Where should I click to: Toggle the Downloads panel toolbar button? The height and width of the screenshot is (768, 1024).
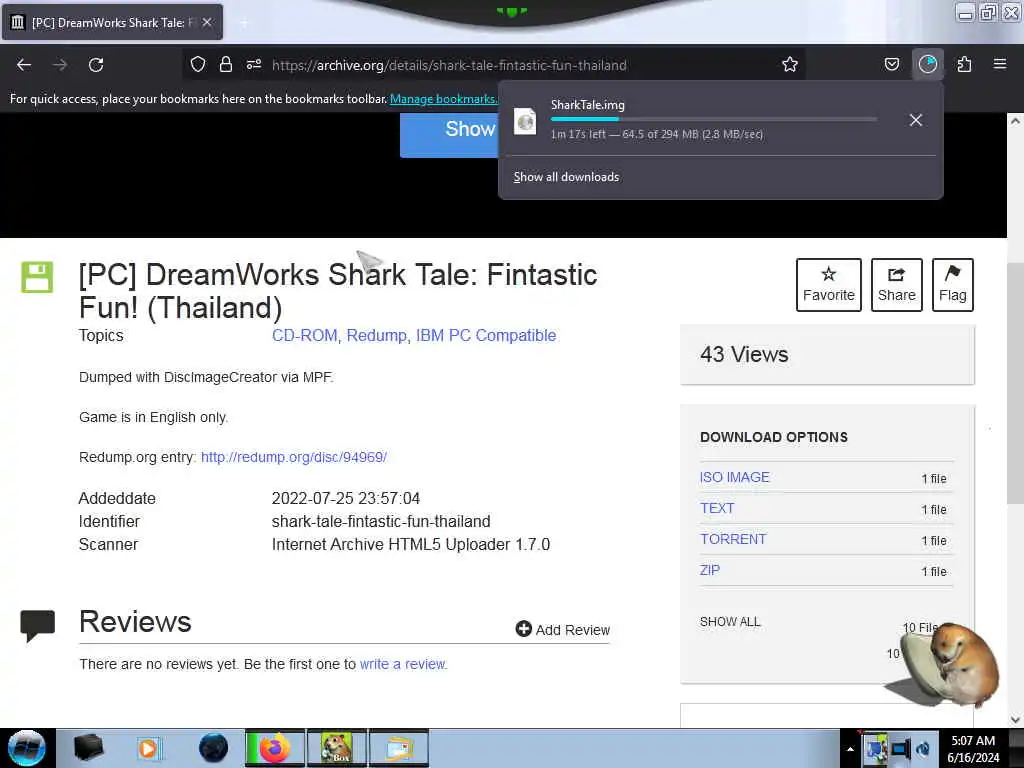(927, 64)
